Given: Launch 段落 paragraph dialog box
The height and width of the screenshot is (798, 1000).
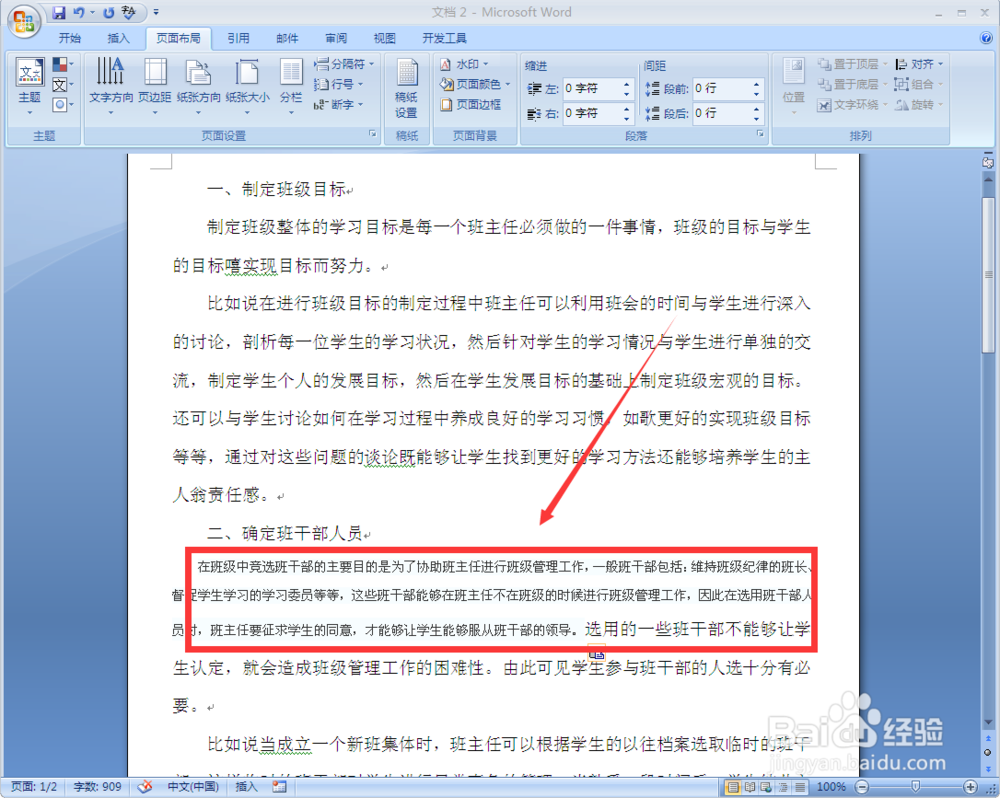Looking at the screenshot, I should tap(760, 134).
